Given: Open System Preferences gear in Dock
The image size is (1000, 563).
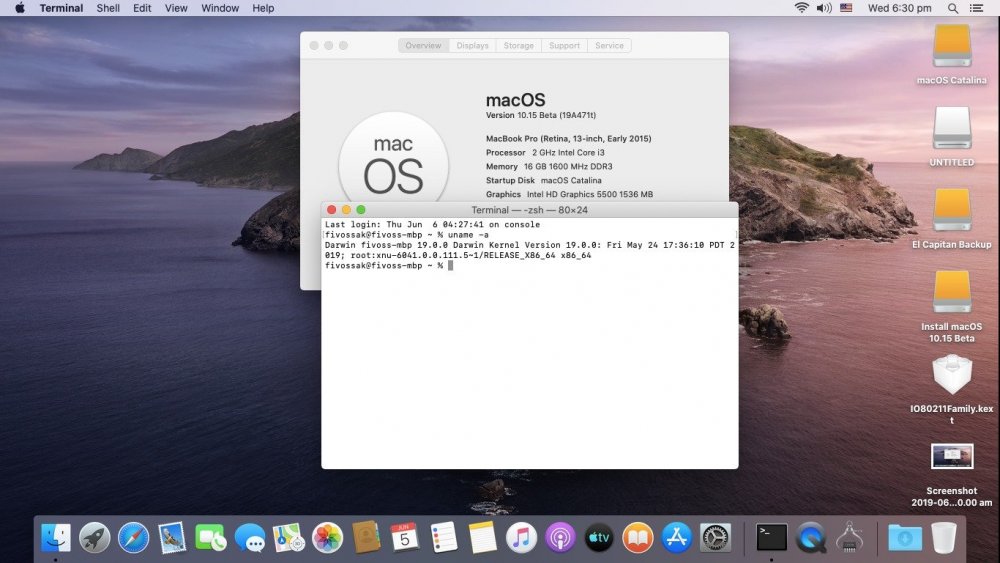Looking at the screenshot, I should (716, 537).
